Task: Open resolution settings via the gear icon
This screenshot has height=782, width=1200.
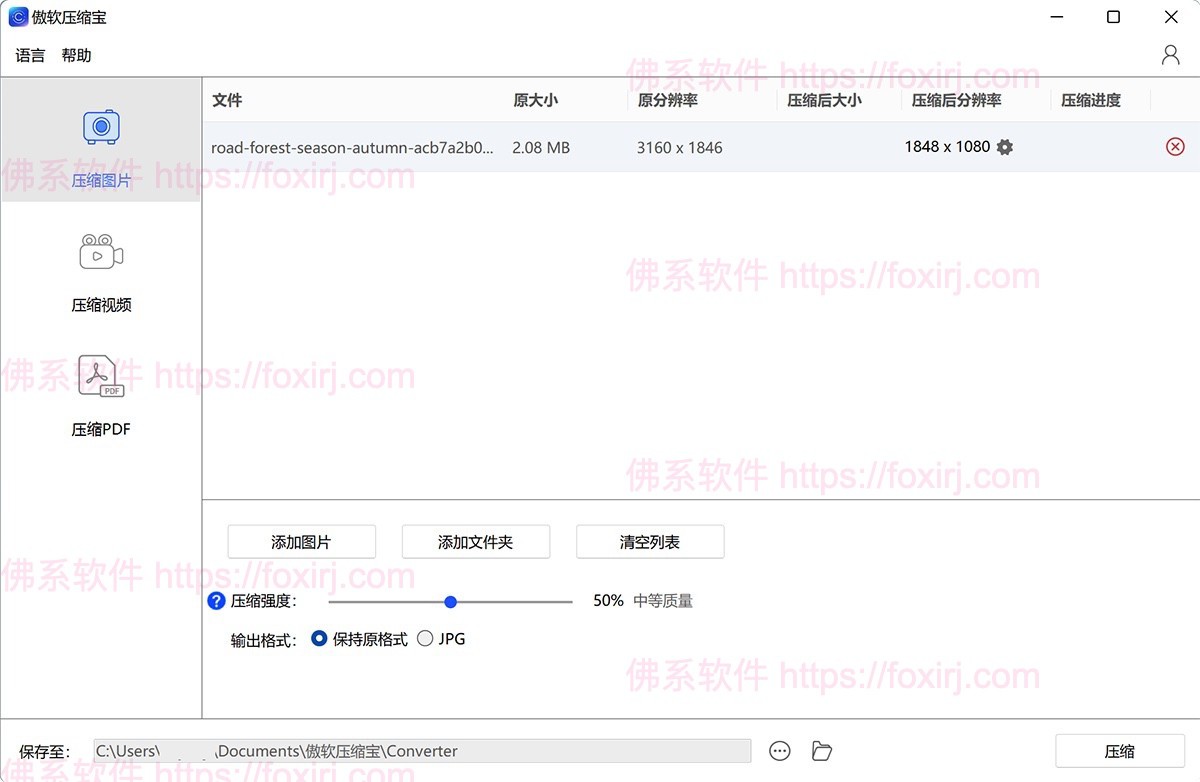Action: 1004,147
